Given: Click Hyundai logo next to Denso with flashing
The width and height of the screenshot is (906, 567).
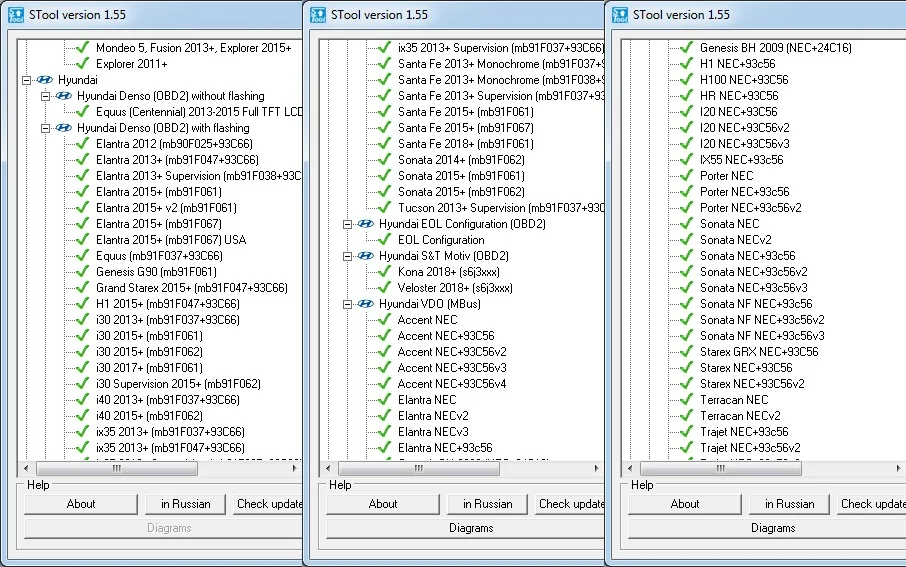Looking at the screenshot, I should point(64,128).
